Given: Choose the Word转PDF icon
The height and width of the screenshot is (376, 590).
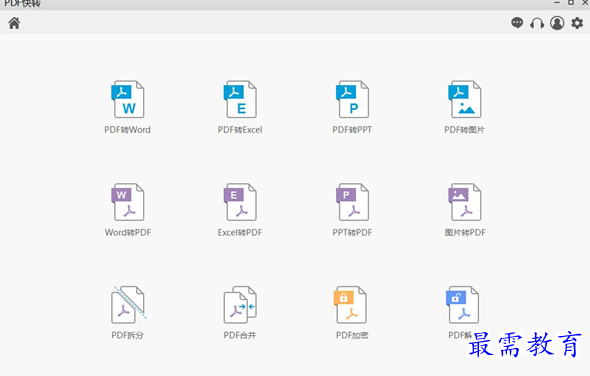Looking at the screenshot, I should click(128, 202).
